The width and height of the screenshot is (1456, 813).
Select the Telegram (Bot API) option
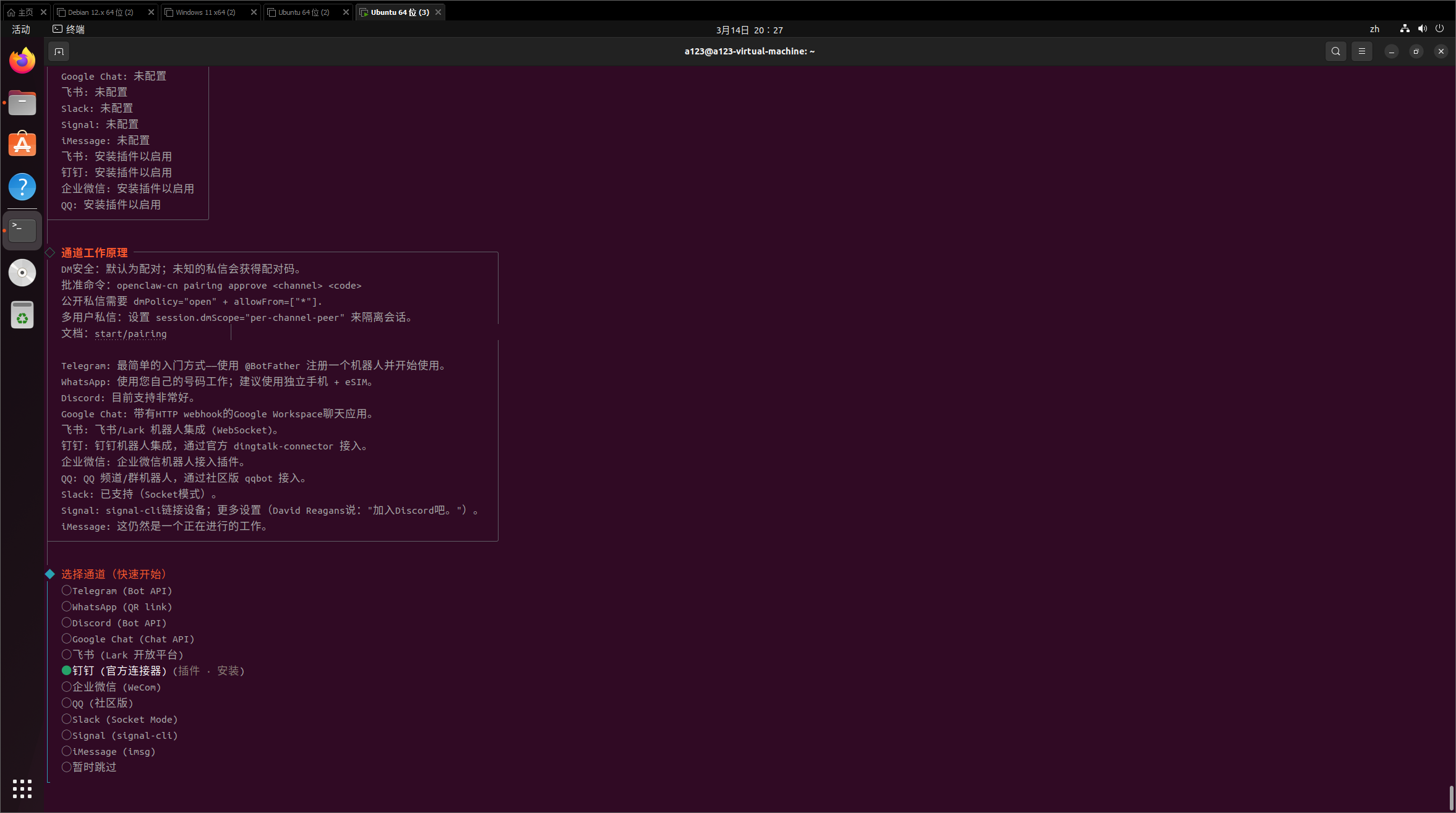tap(121, 591)
